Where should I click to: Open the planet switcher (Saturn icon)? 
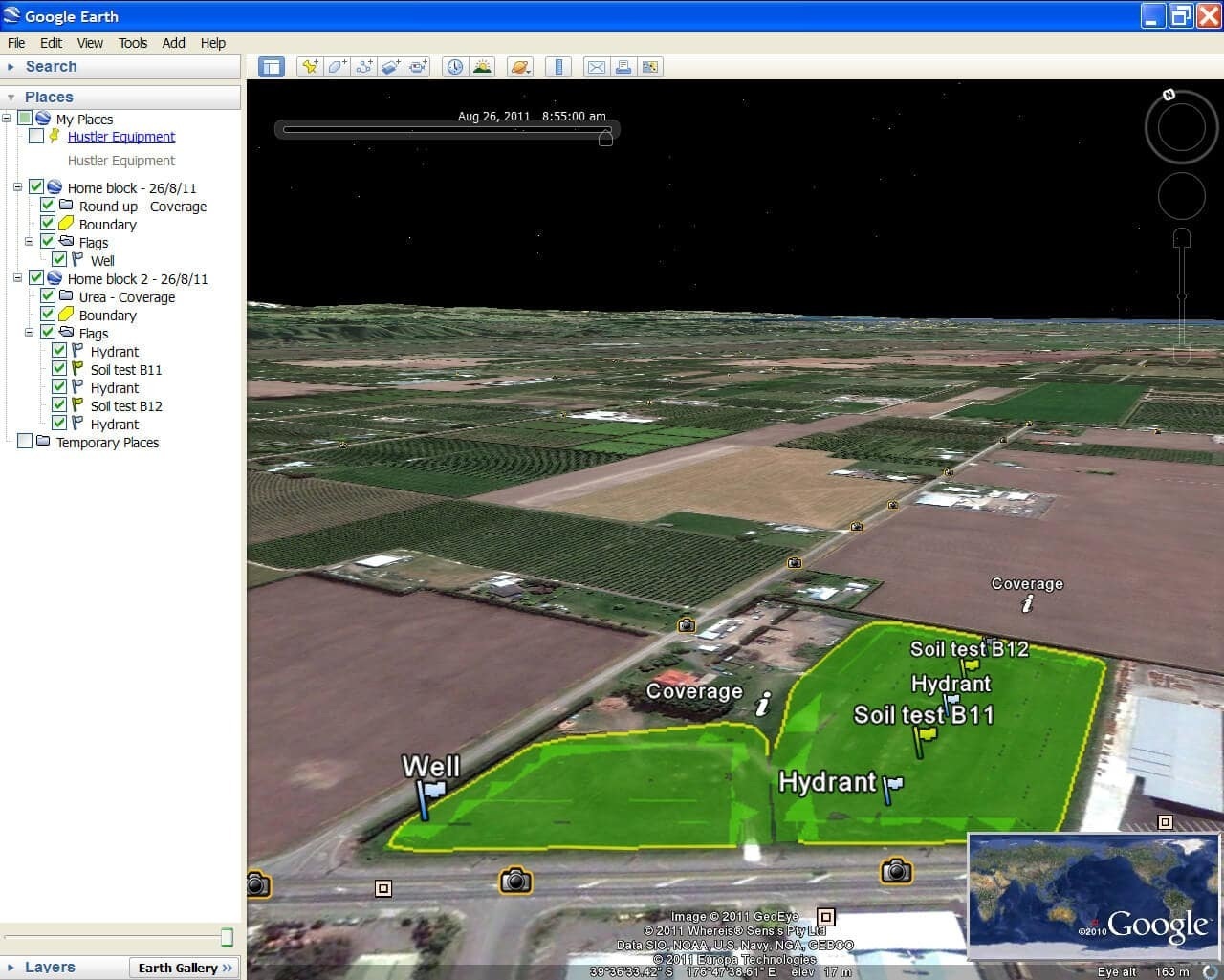click(520, 67)
